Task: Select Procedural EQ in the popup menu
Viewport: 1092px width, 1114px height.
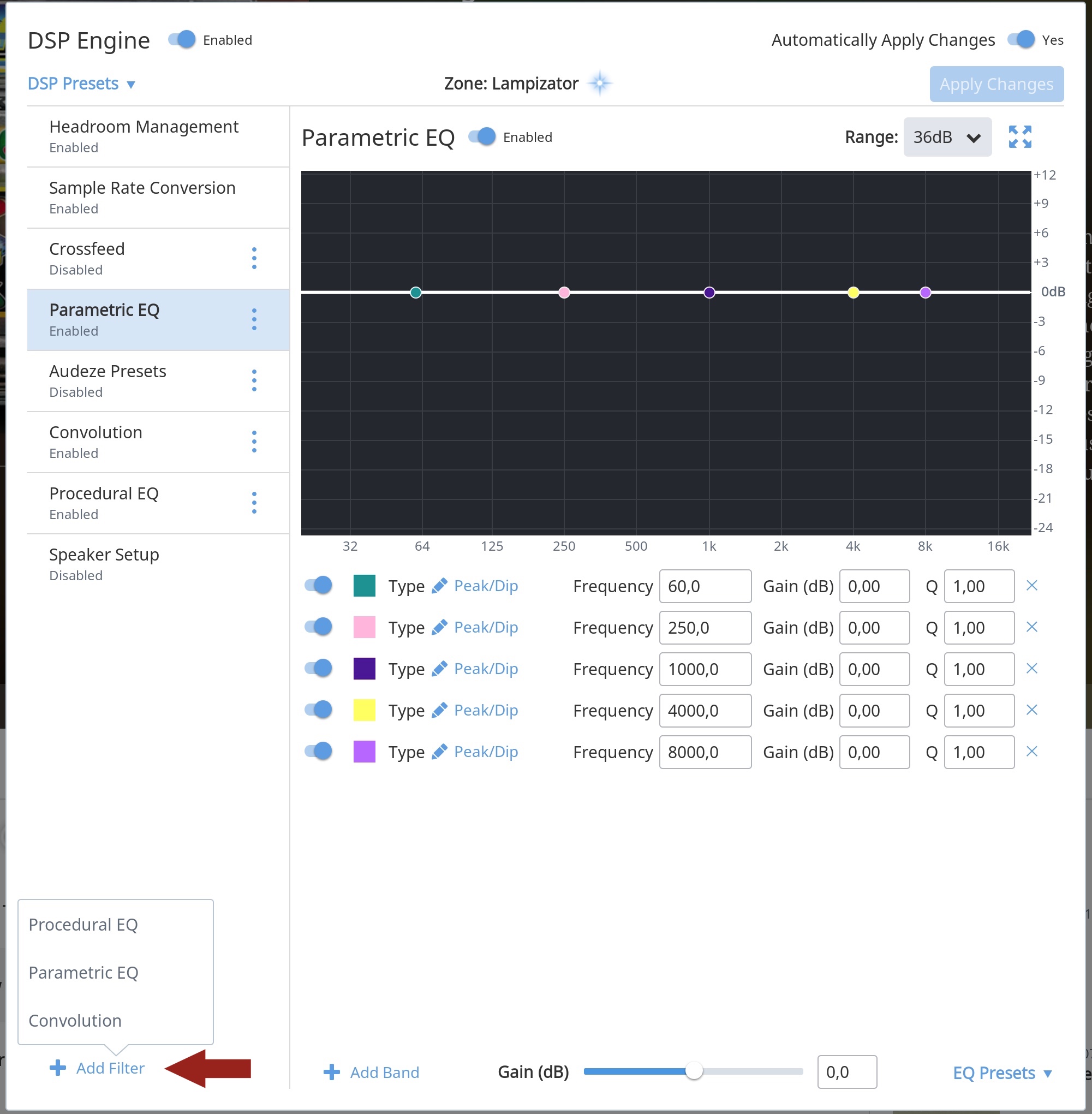Action: 83,925
